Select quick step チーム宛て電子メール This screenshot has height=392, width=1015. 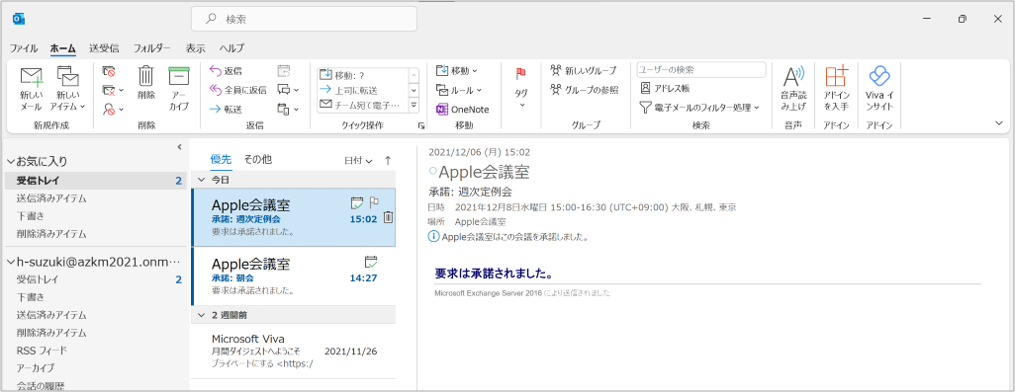tap(362, 104)
